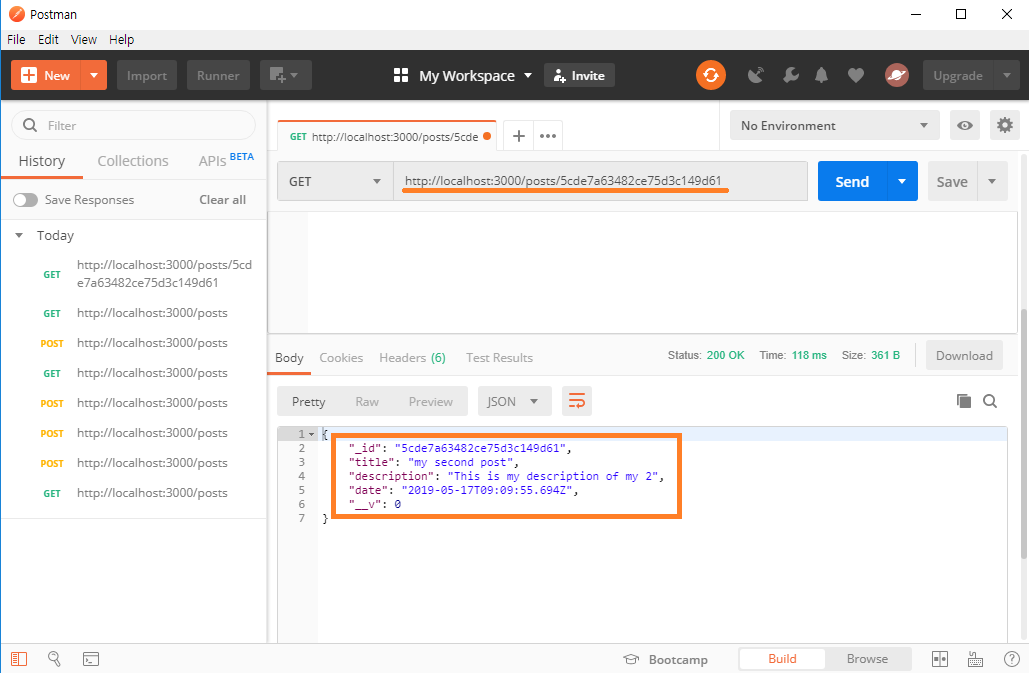Click Clear all history link
The width and height of the screenshot is (1029, 673).
222,199
